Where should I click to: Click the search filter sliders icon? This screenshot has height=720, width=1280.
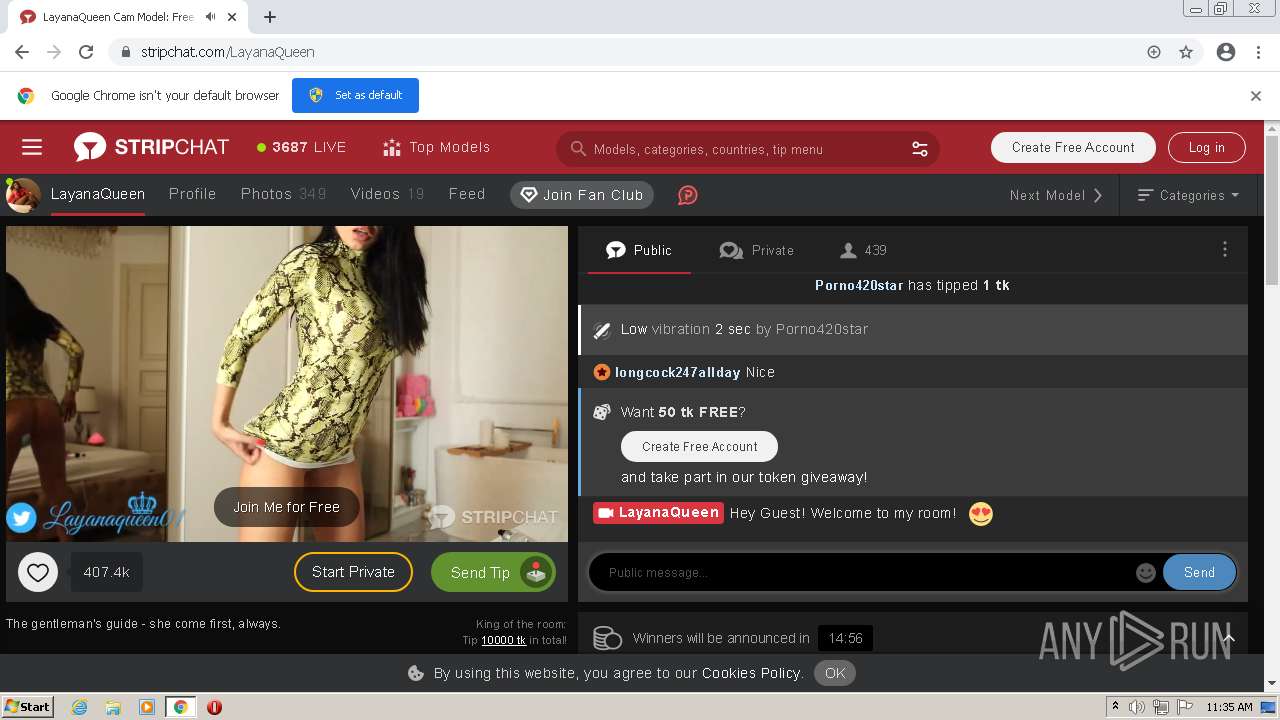[x=919, y=149]
